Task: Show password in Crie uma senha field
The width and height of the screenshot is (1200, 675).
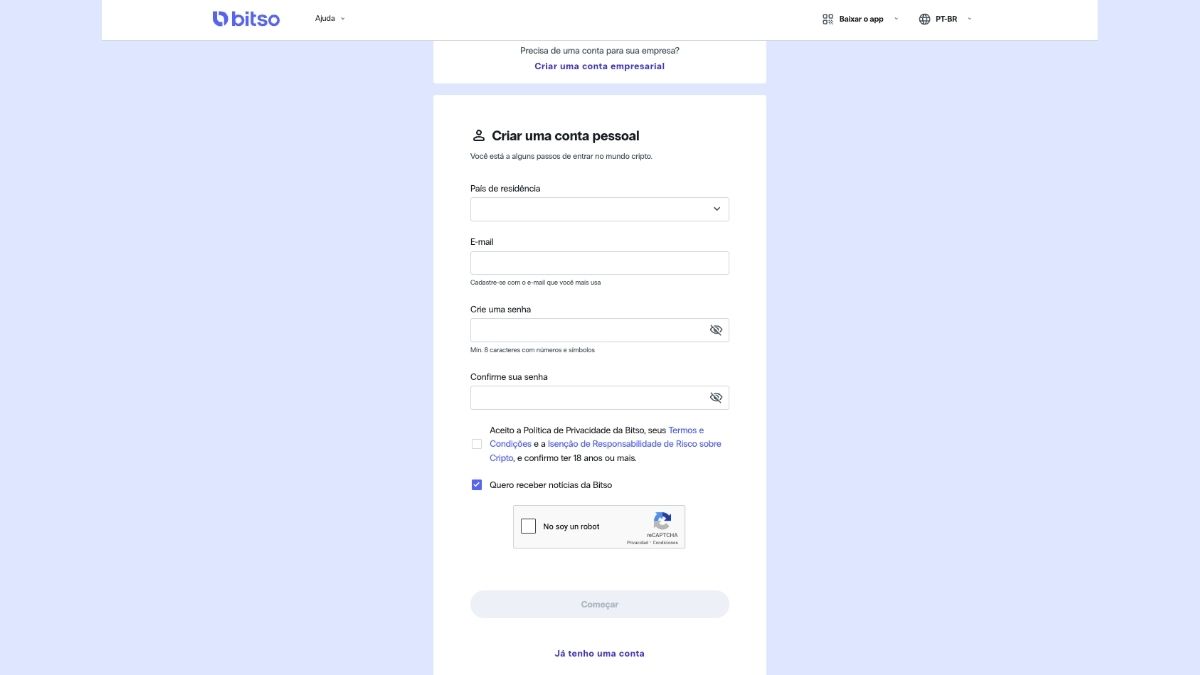Action: 716,330
